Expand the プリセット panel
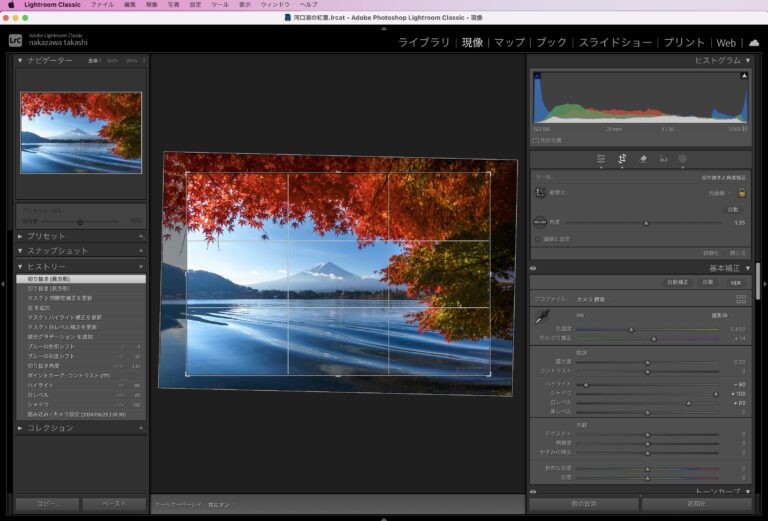 pos(45,236)
